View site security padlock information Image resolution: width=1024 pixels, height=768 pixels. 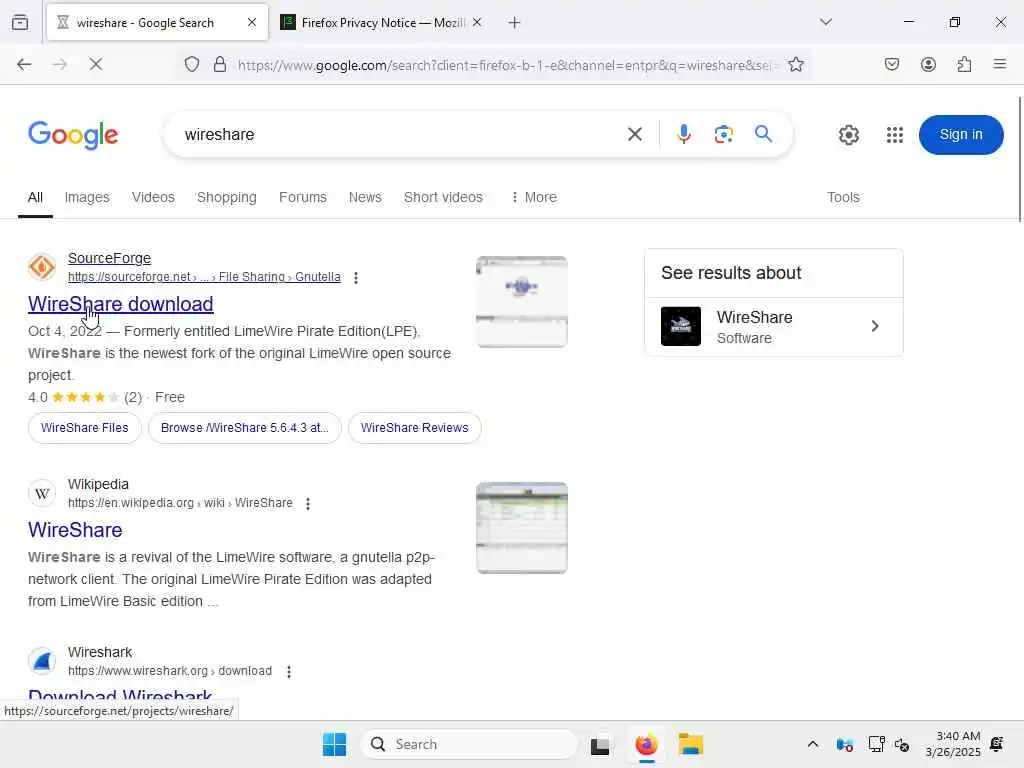click(220, 64)
